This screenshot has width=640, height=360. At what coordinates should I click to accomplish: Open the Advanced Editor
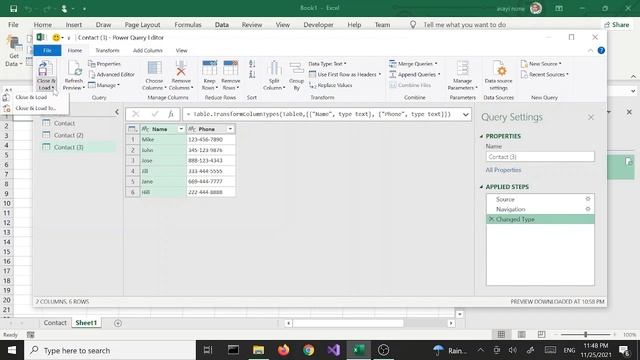111,74
